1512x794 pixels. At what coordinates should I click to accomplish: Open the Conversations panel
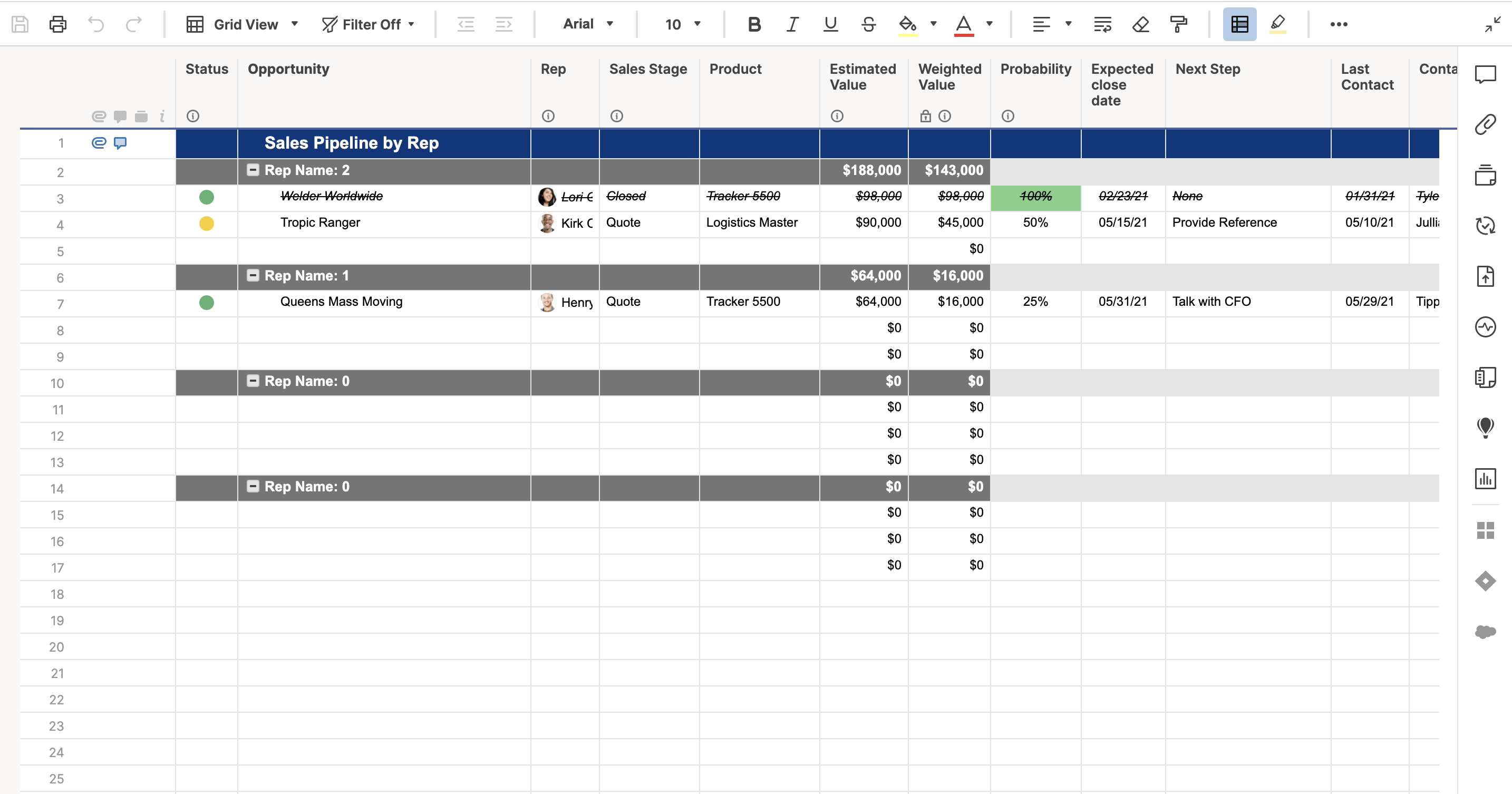click(x=1486, y=74)
